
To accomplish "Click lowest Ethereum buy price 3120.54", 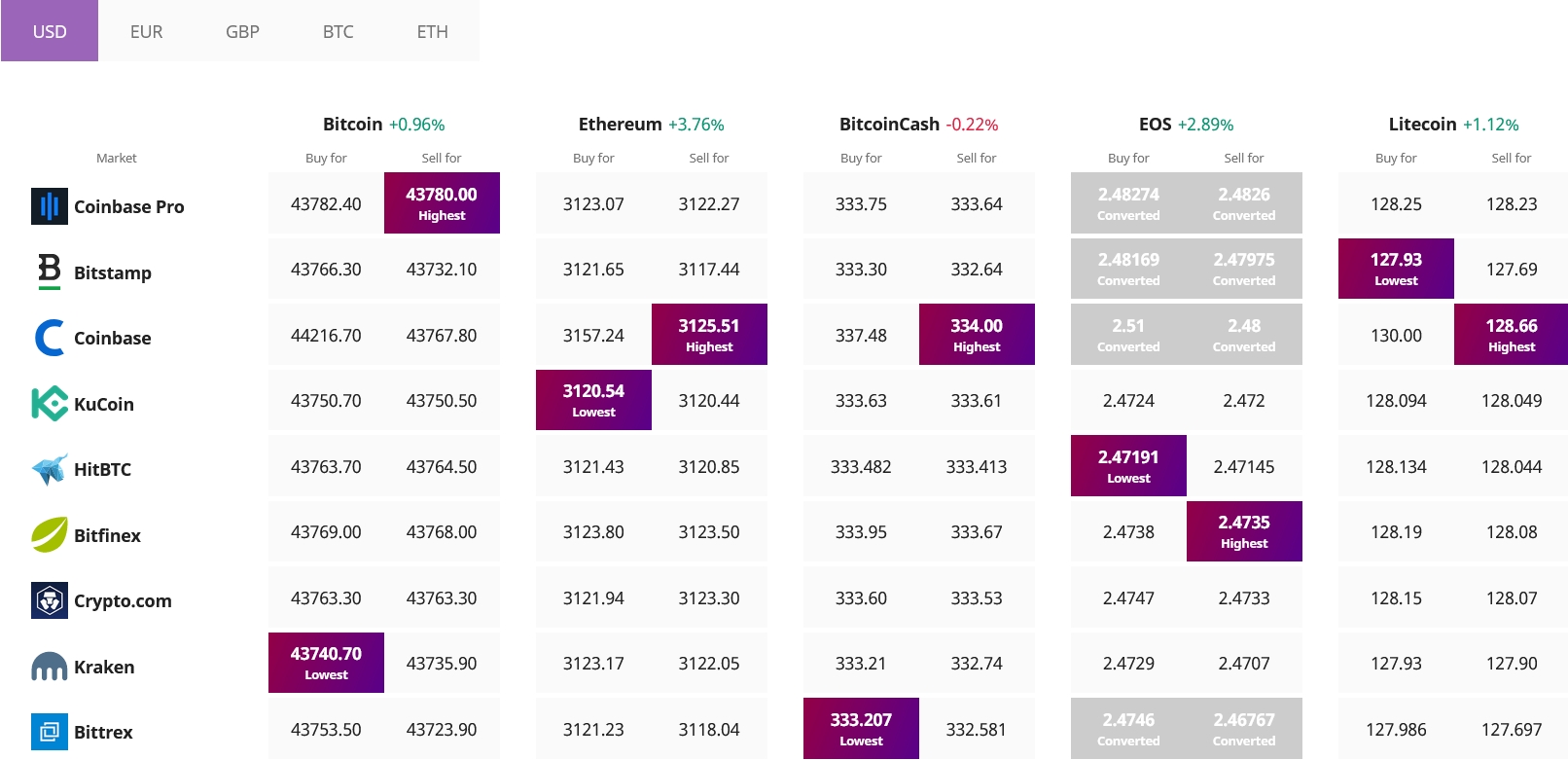I will 593,400.
